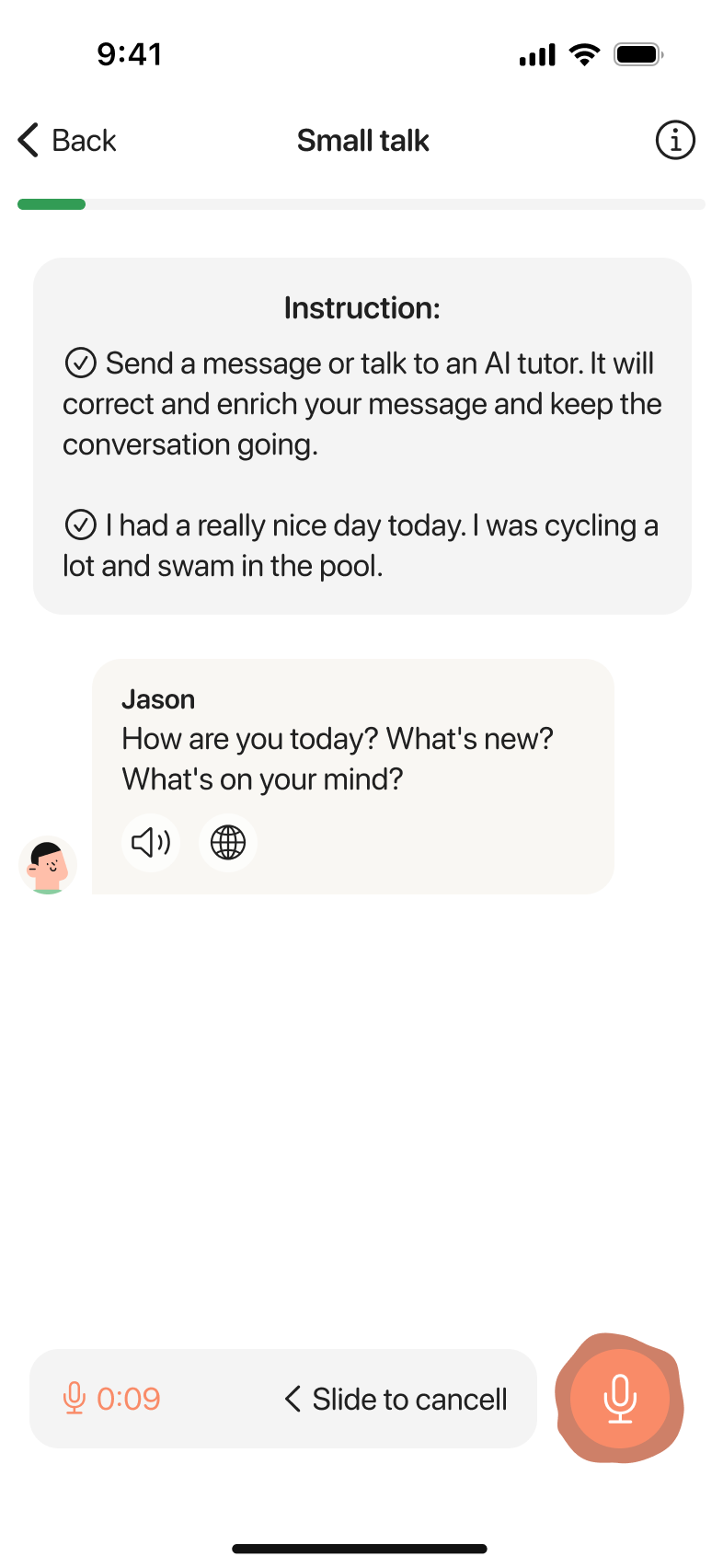This screenshot has width=723, height=1568.
Task: Tap the info icon in the header
Action: [x=675, y=141]
